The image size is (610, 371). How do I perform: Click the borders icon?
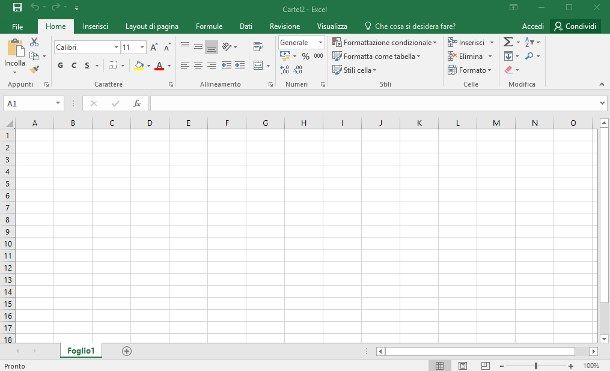coord(113,65)
